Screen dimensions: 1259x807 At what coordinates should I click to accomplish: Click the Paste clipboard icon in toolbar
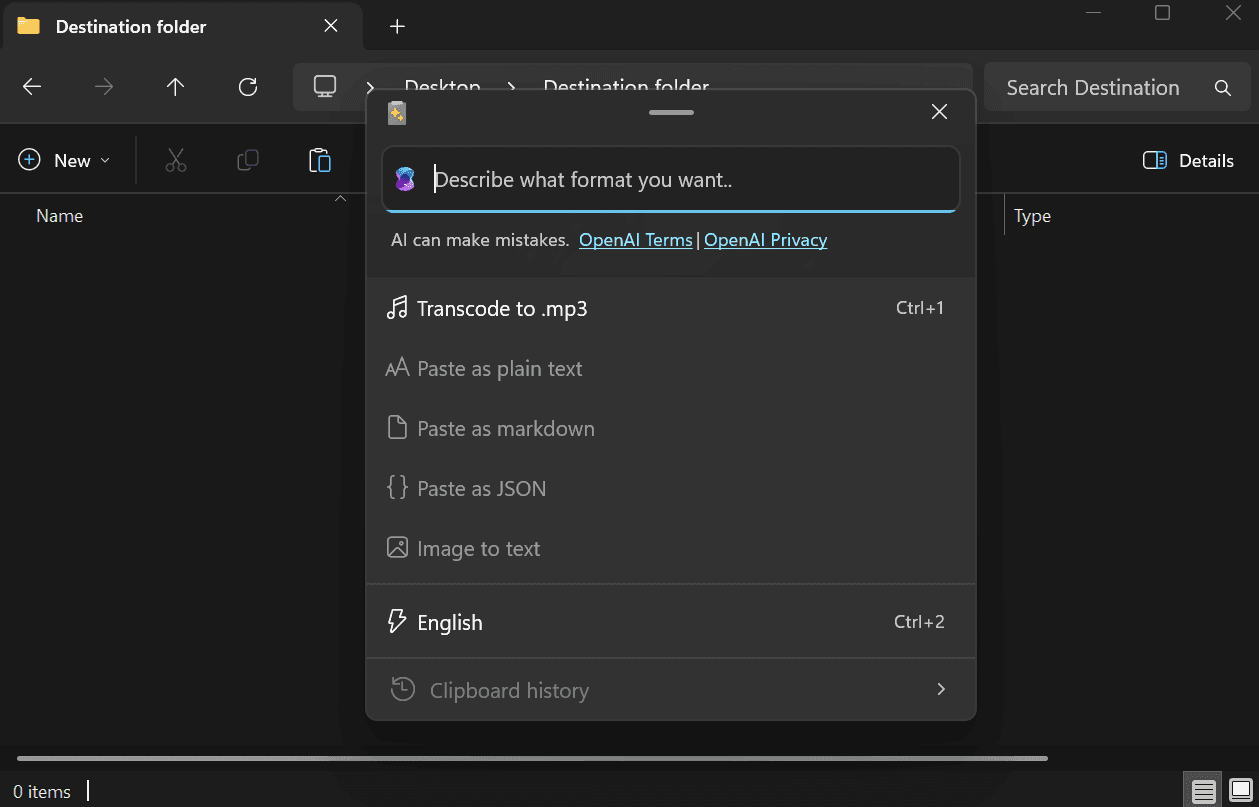coord(319,160)
